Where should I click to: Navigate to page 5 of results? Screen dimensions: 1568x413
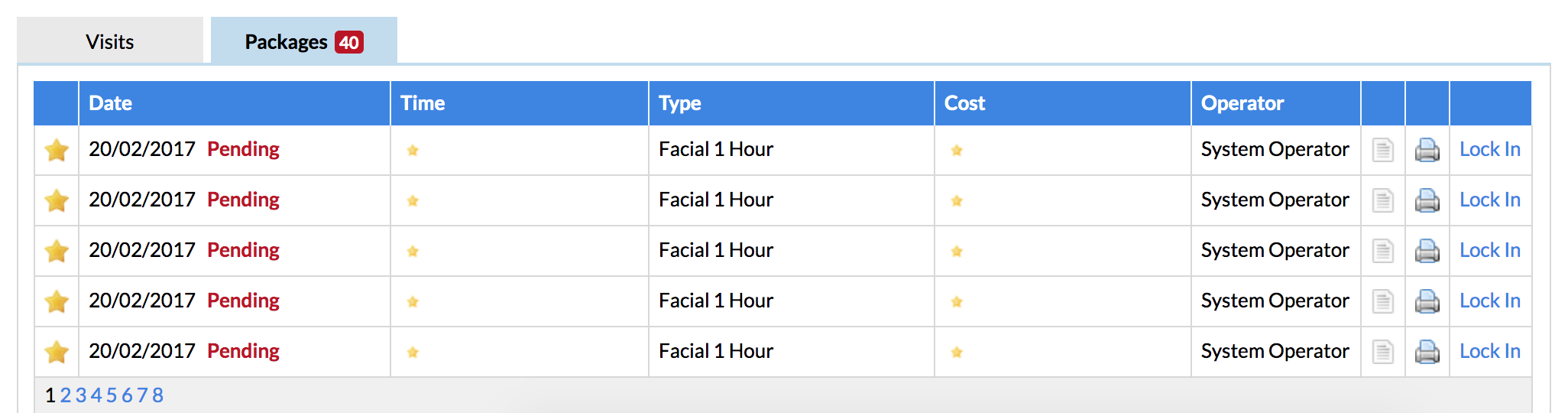112,395
